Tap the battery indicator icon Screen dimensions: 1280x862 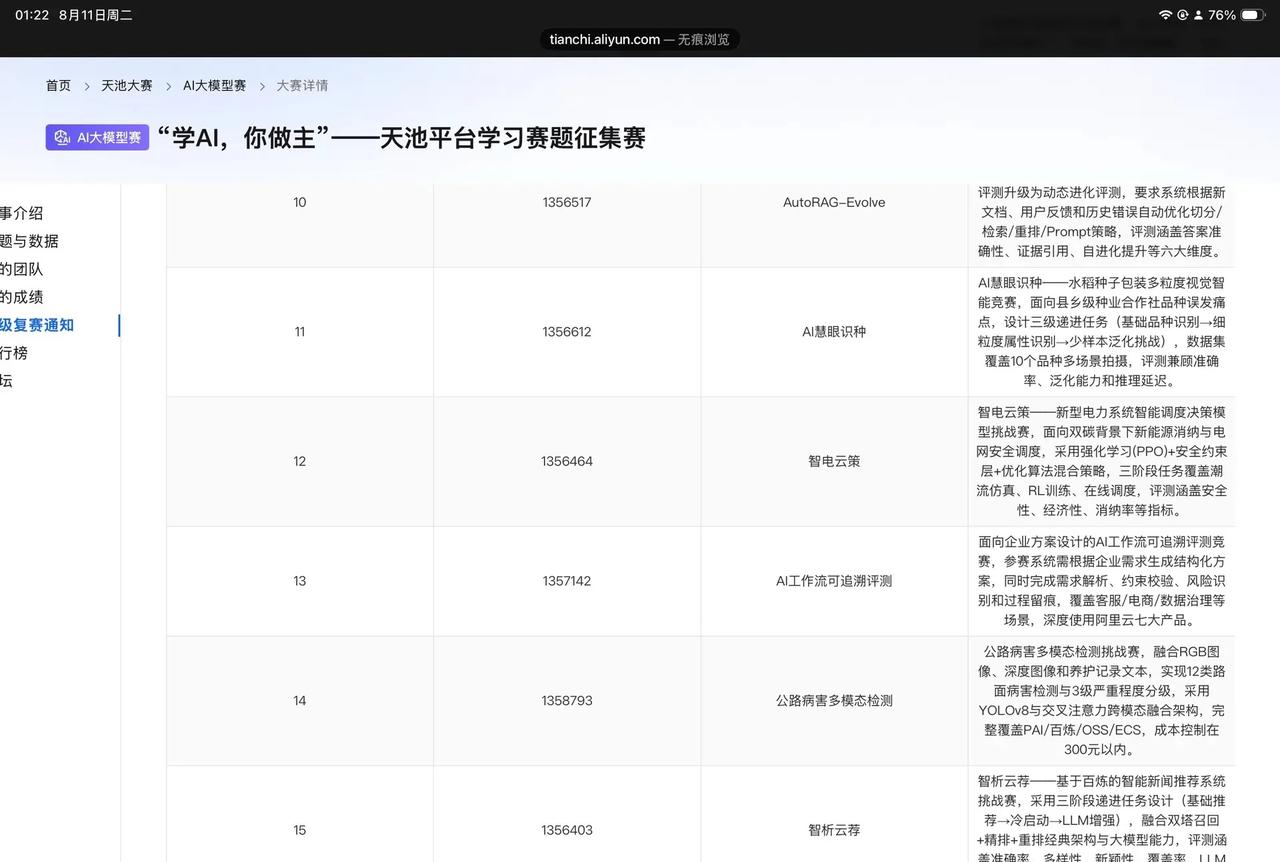coord(1254,15)
